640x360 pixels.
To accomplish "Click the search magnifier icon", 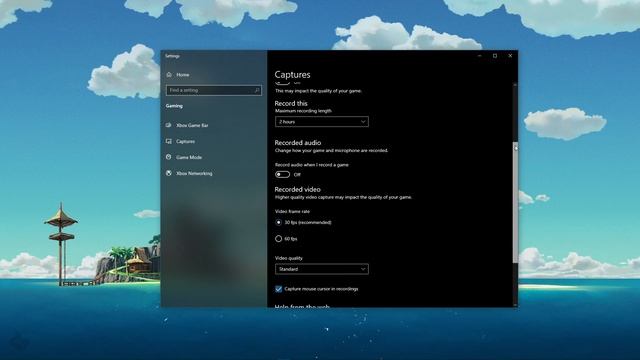I will point(257,90).
